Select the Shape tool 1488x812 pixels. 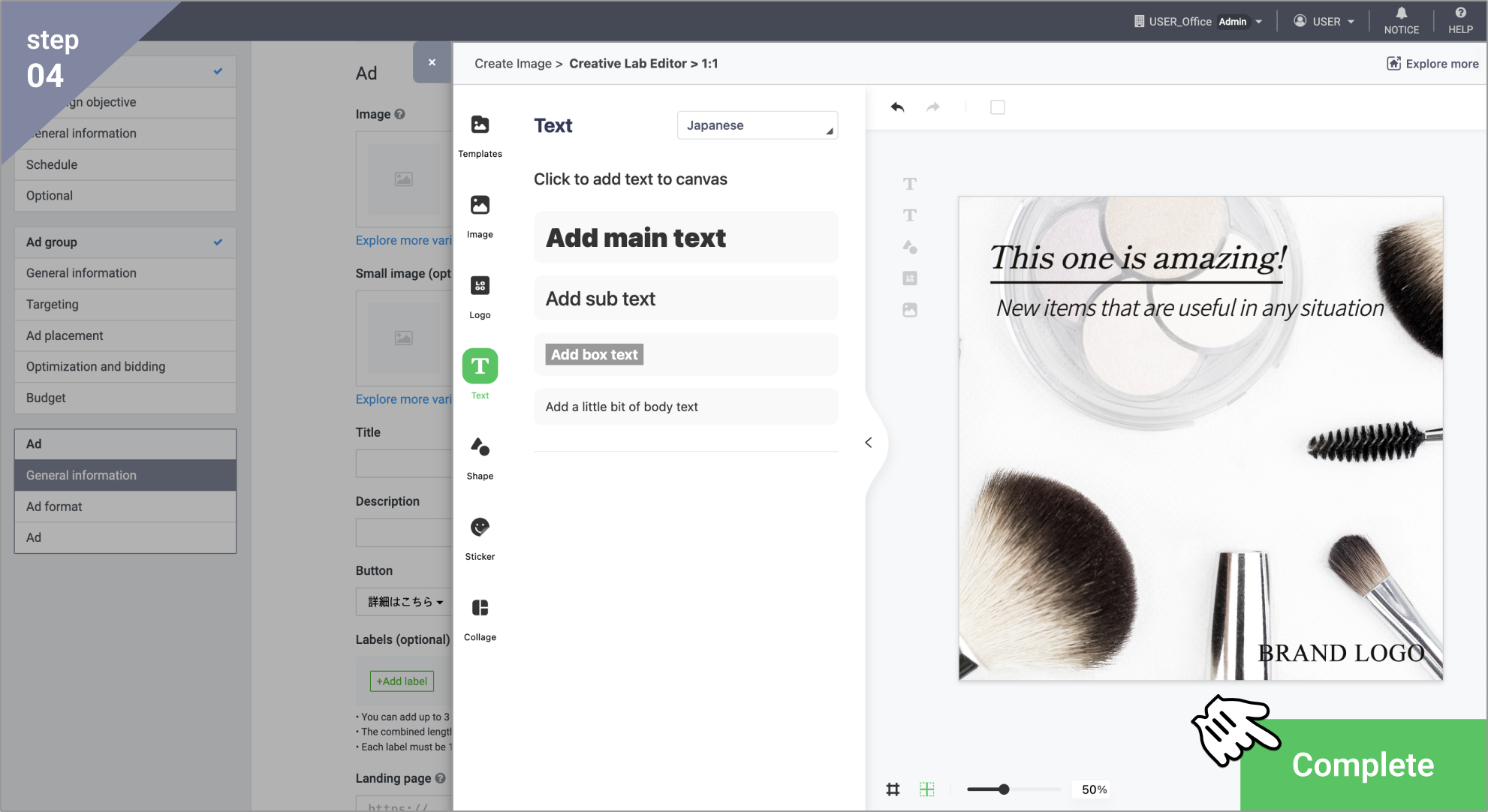pos(480,447)
